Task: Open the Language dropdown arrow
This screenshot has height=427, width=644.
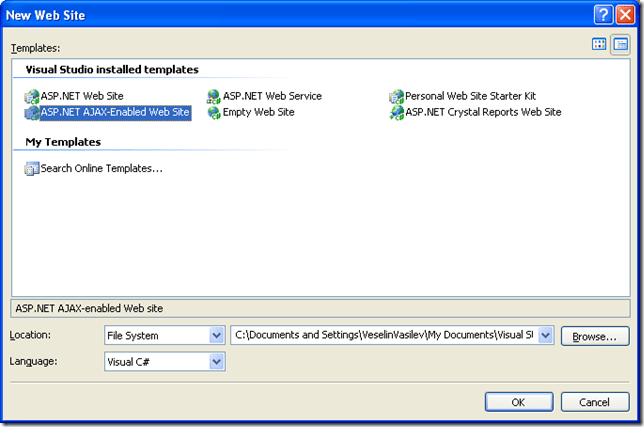Action: coord(216,362)
